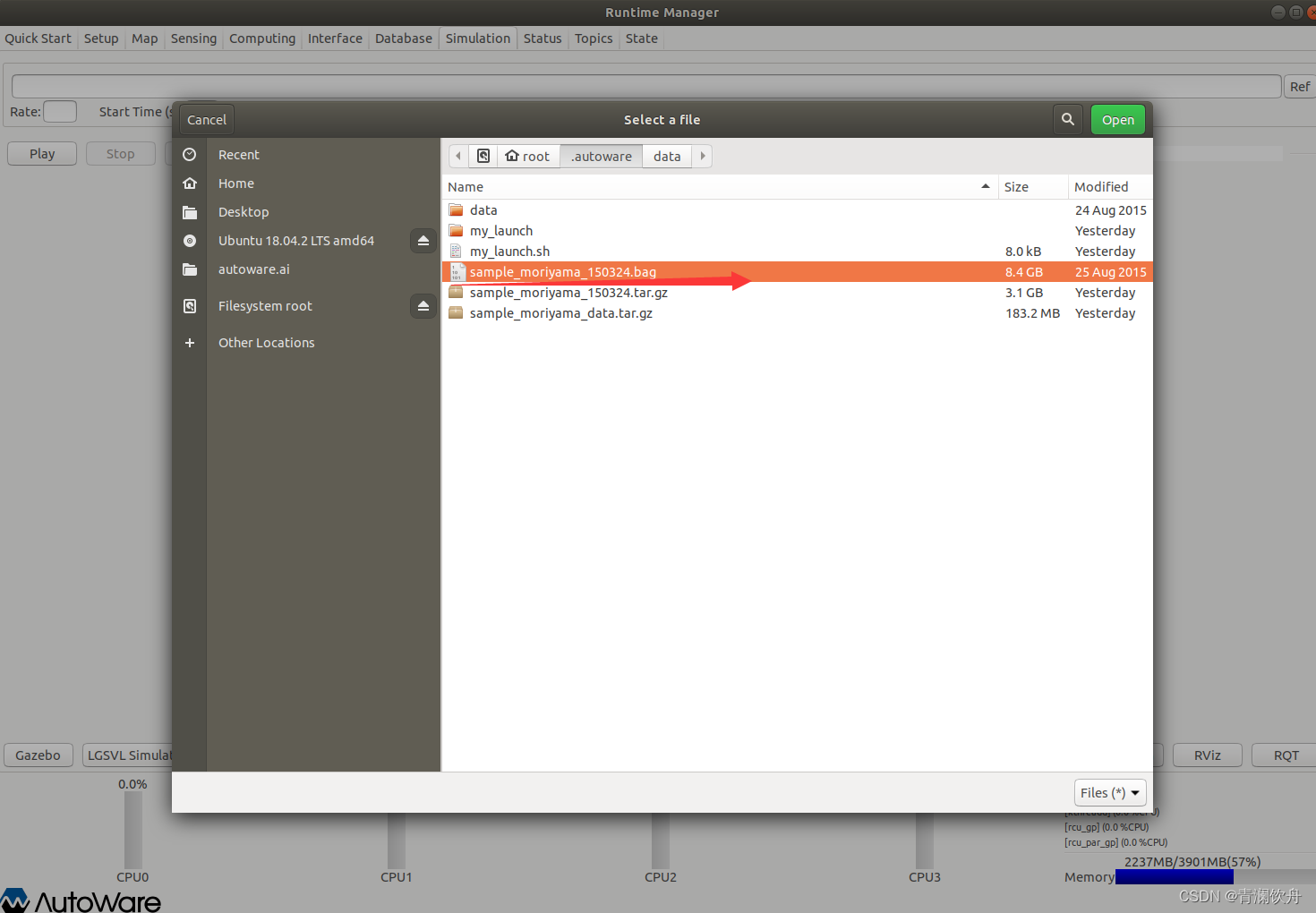Select autoware.ai bookmark in sidebar

pyautogui.click(x=254, y=269)
